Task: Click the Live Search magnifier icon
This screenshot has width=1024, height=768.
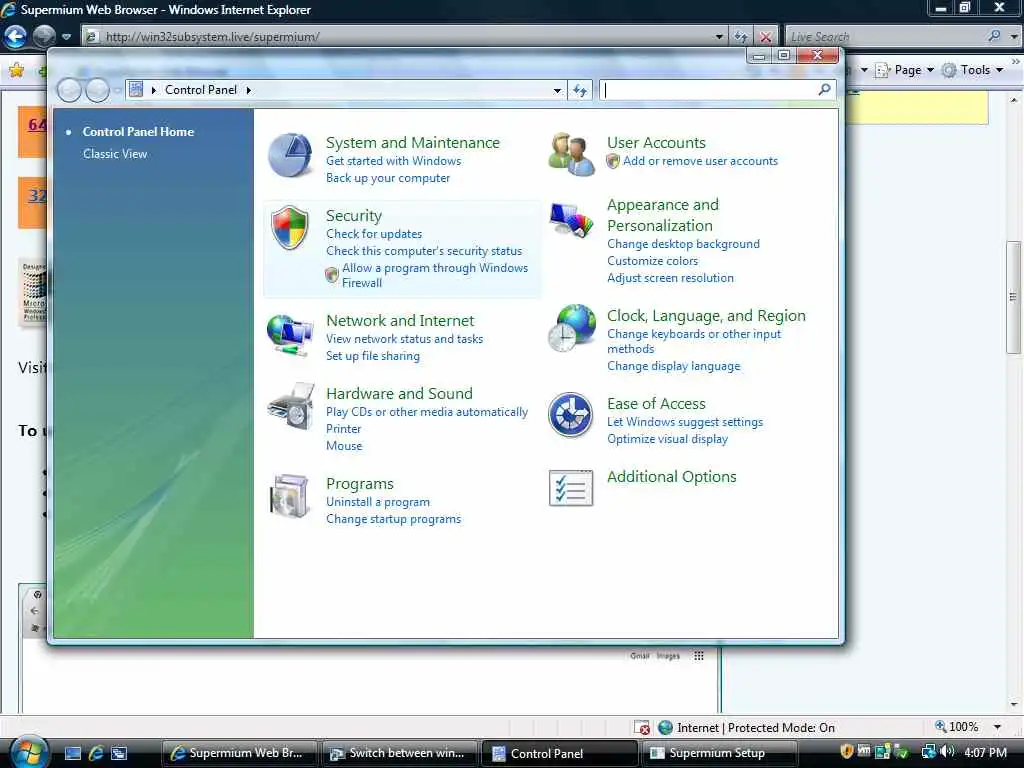Action: (993, 37)
